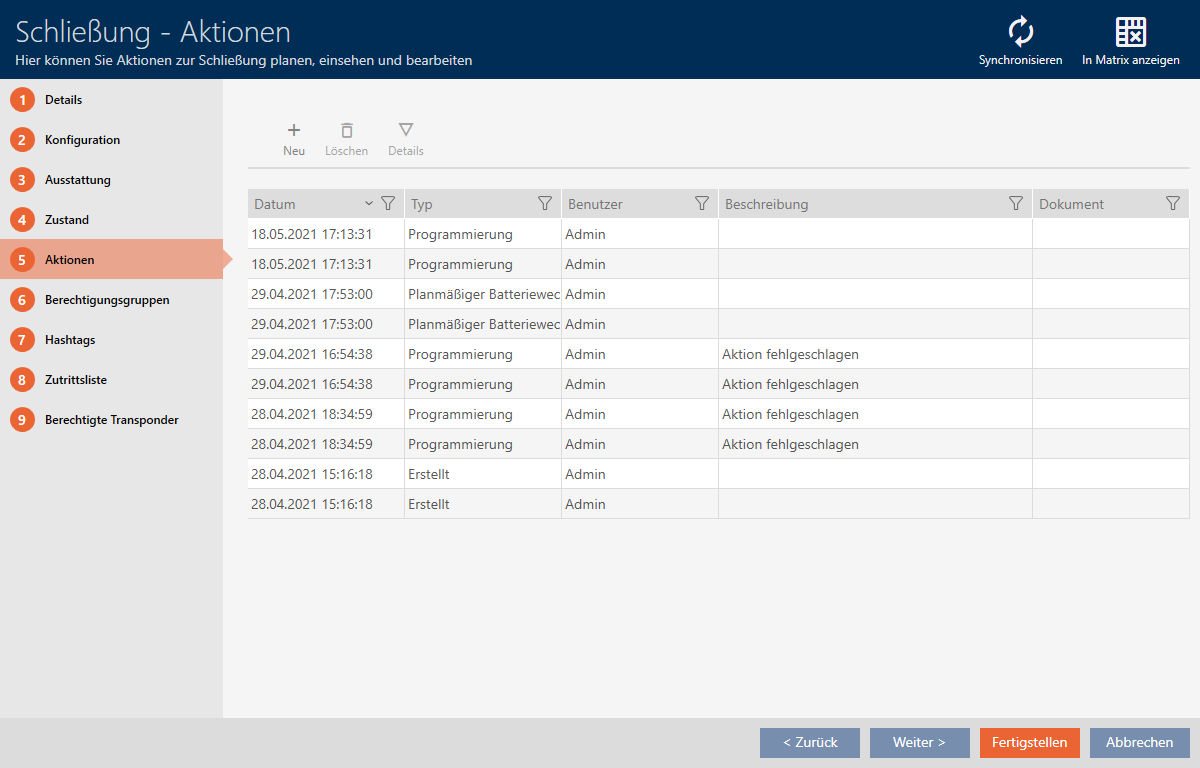1200x768 pixels.
Task: Go to step 1 Details
Action: (x=63, y=100)
